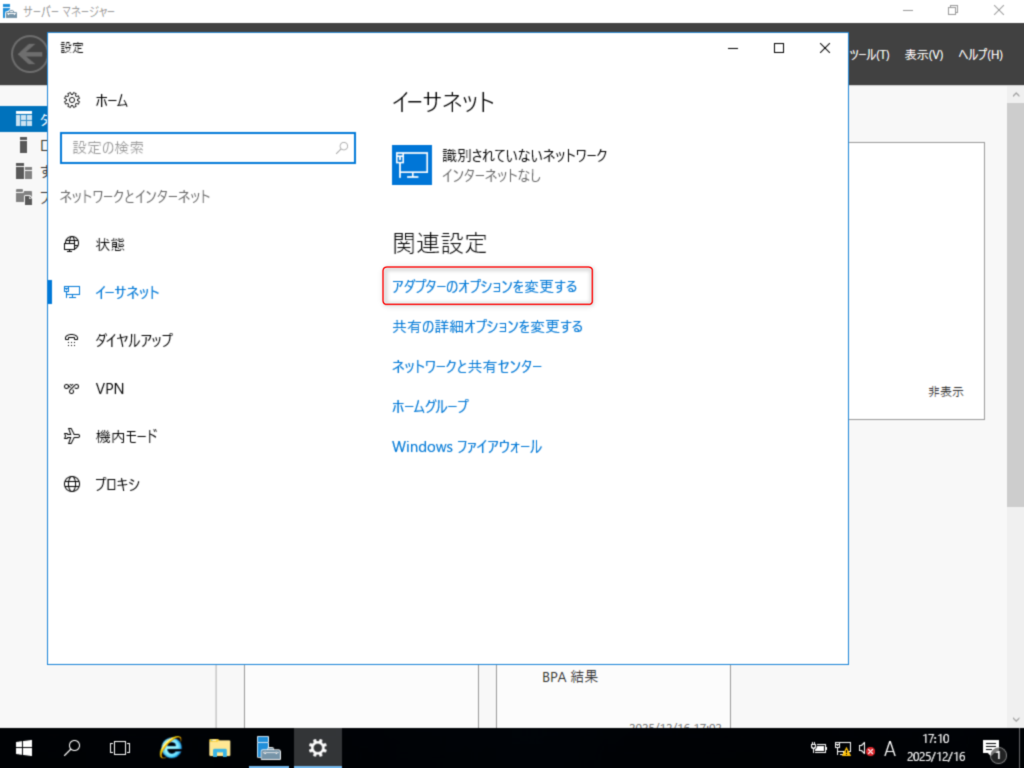
Task: Open the Server Manager Help menu
Action: pos(979,55)
